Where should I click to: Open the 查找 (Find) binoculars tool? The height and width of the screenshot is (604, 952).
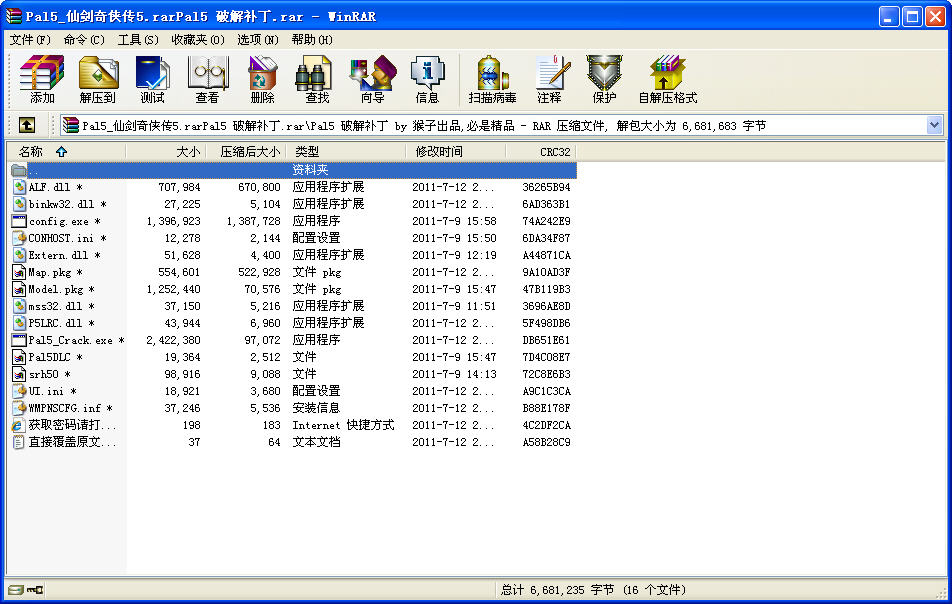pyautogui.click(x=317, y=80)
